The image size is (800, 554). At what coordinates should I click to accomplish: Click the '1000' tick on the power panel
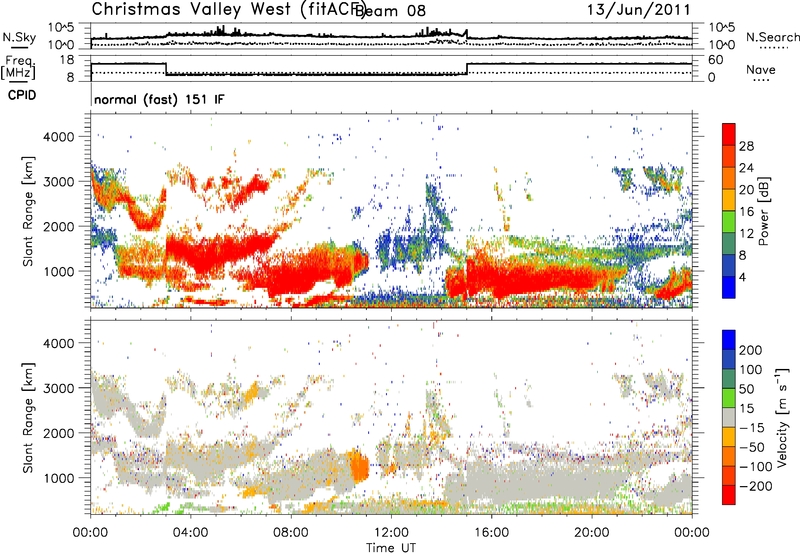(60, 272)
